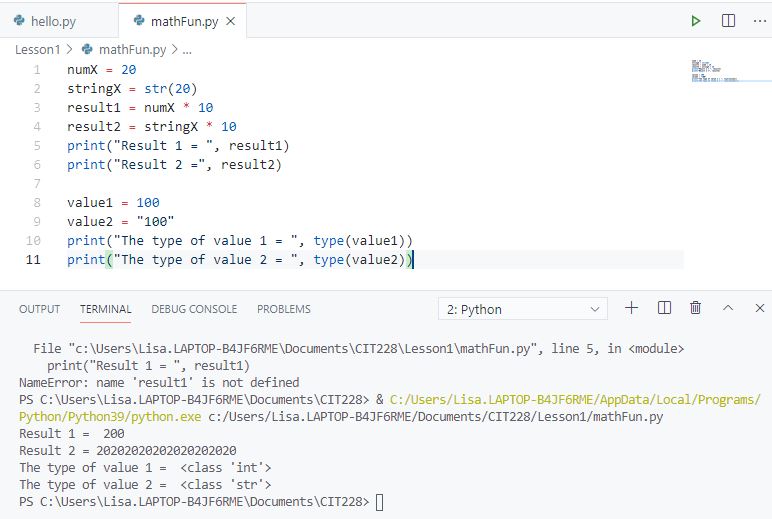Select the TERMINAL panel tab
Screen dimensions: 772x519
click(x=105, y=309)
